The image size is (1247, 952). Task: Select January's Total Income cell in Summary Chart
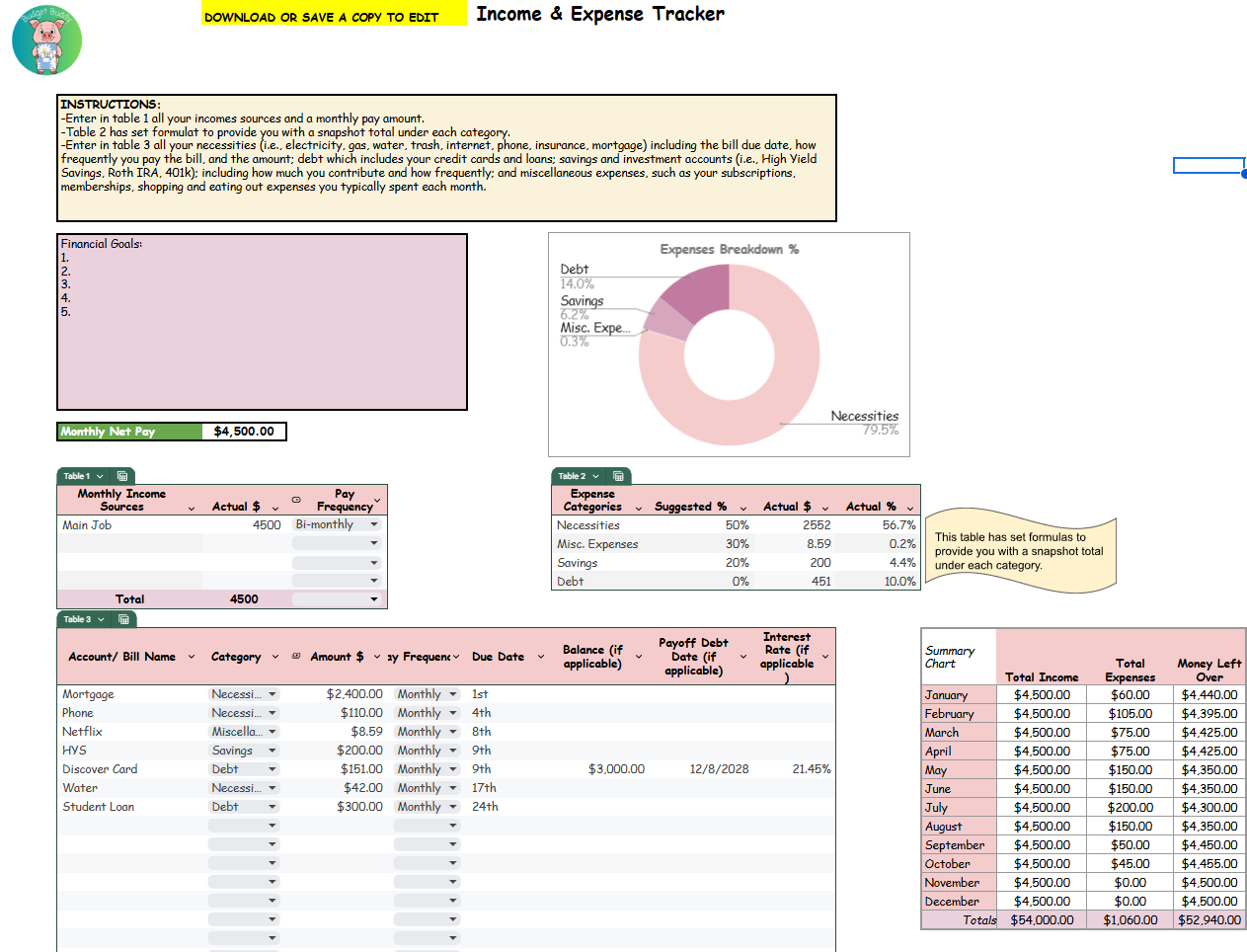pyautogui.click(x=1042, y=694)
